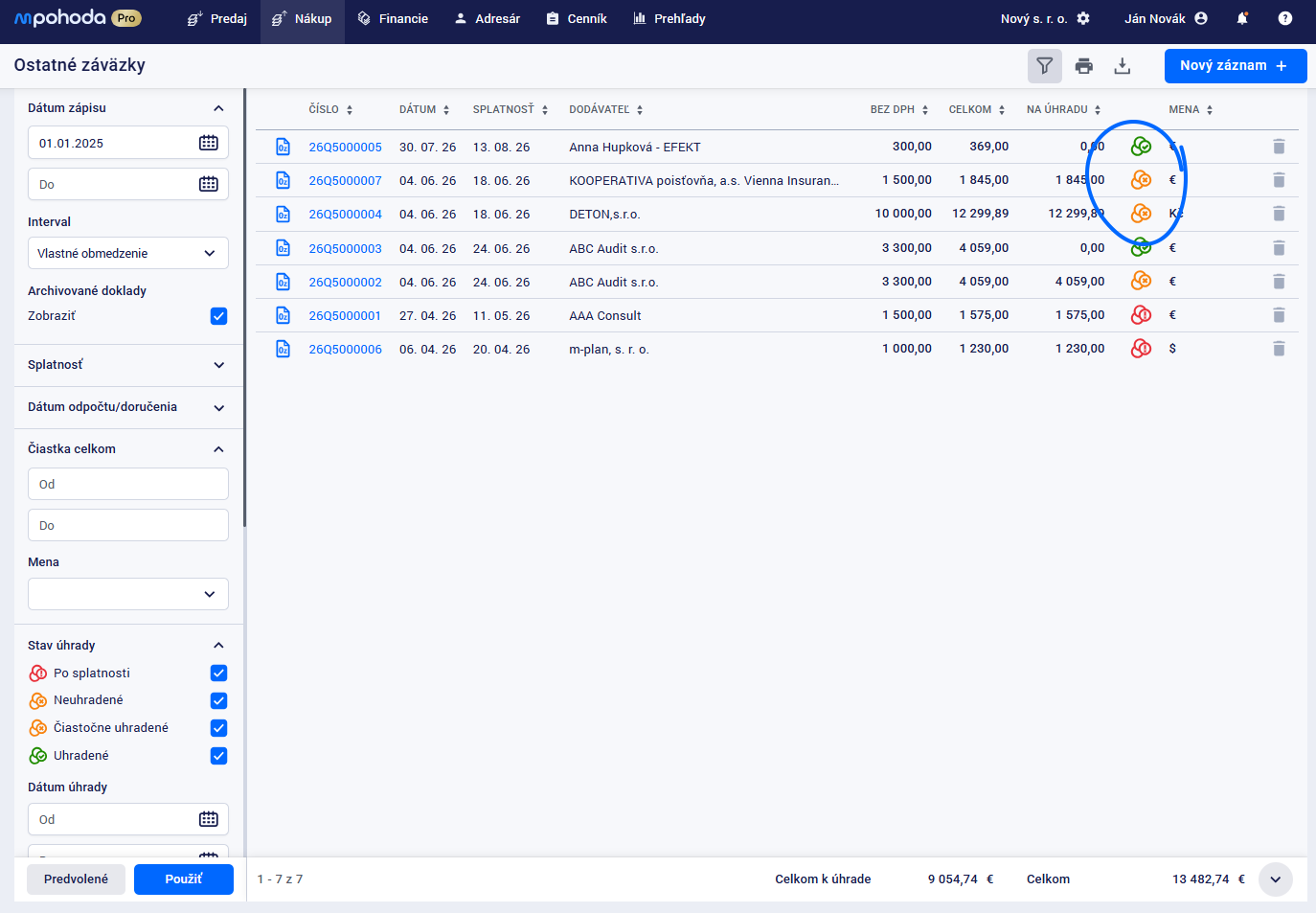Viewport: 1316px width, 913px height.
Task: Delete record 26Q5000007 with trash icon
Action: [x=1279, y=180]
